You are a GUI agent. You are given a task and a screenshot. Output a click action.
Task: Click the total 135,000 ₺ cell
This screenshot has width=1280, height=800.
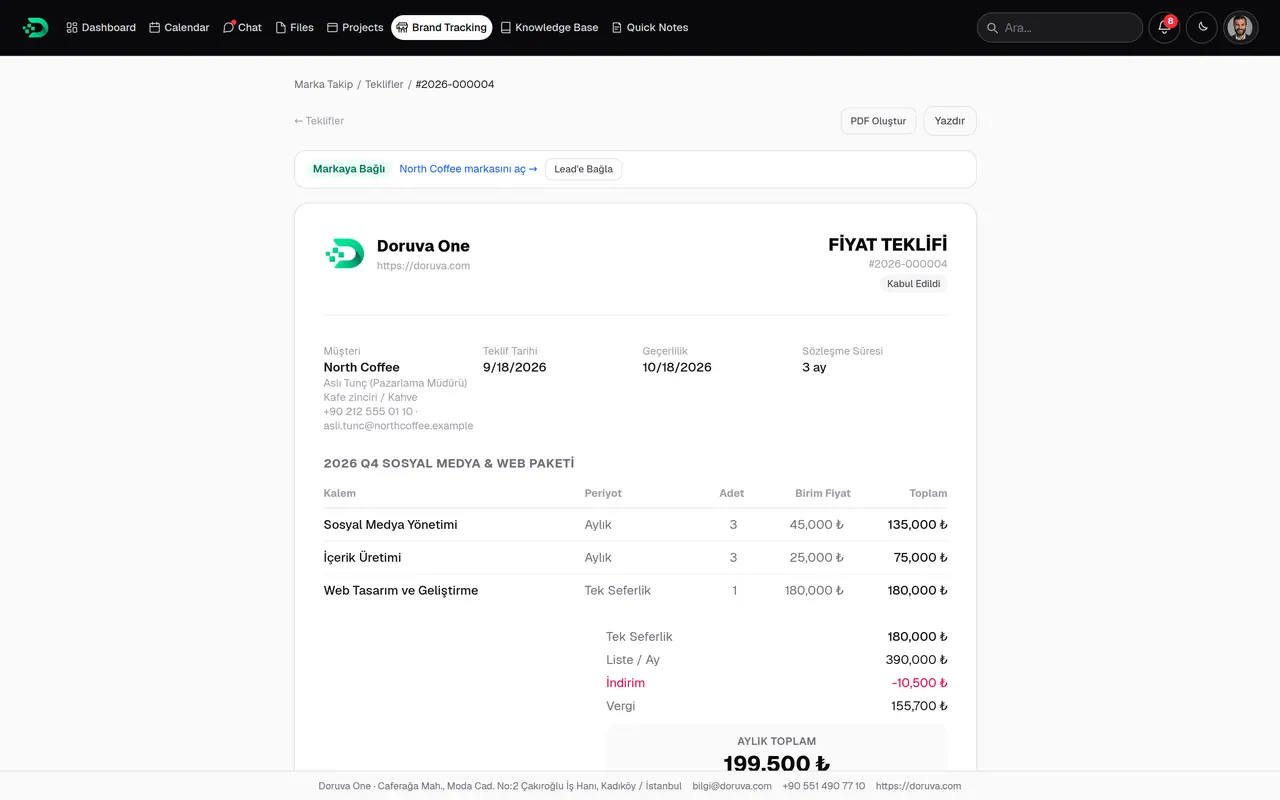click(x=917, y=525)
